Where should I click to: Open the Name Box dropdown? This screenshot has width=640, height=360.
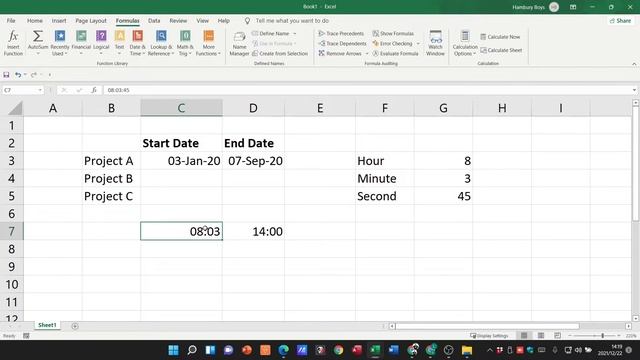40,90
